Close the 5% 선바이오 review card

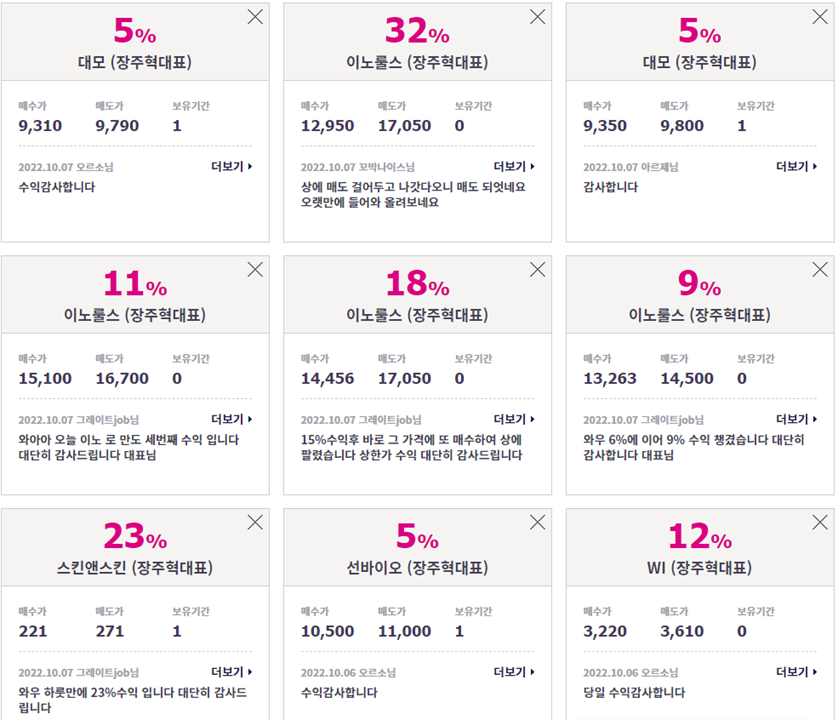click(537, 522)
